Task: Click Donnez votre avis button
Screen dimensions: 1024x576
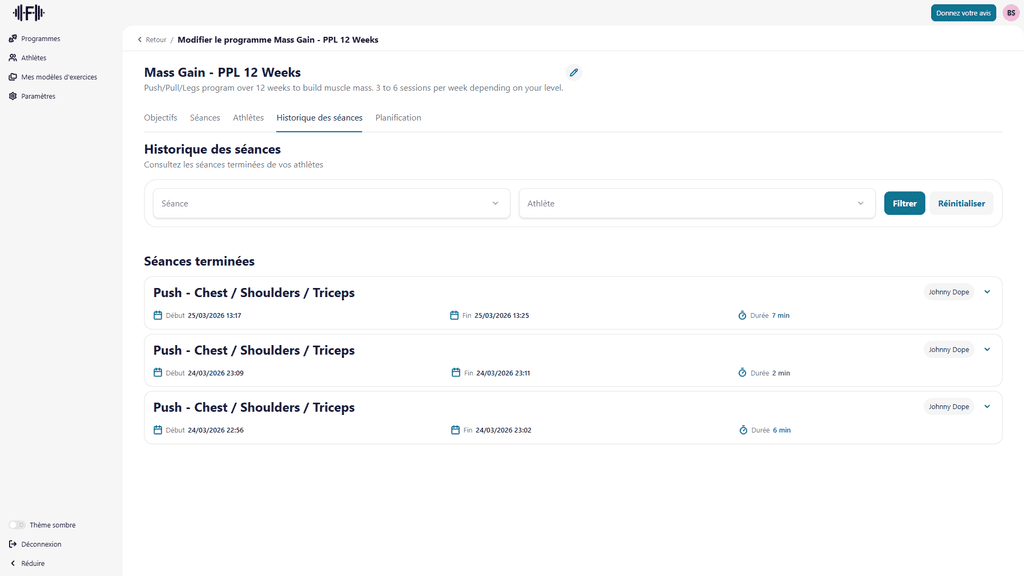Action: 963,13
